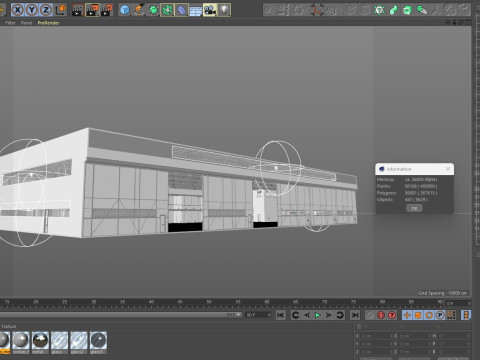The image size is (480, 360).
Task: Click OK in the Information dialog
Action: pyautogui.click(x=414, y=208)
